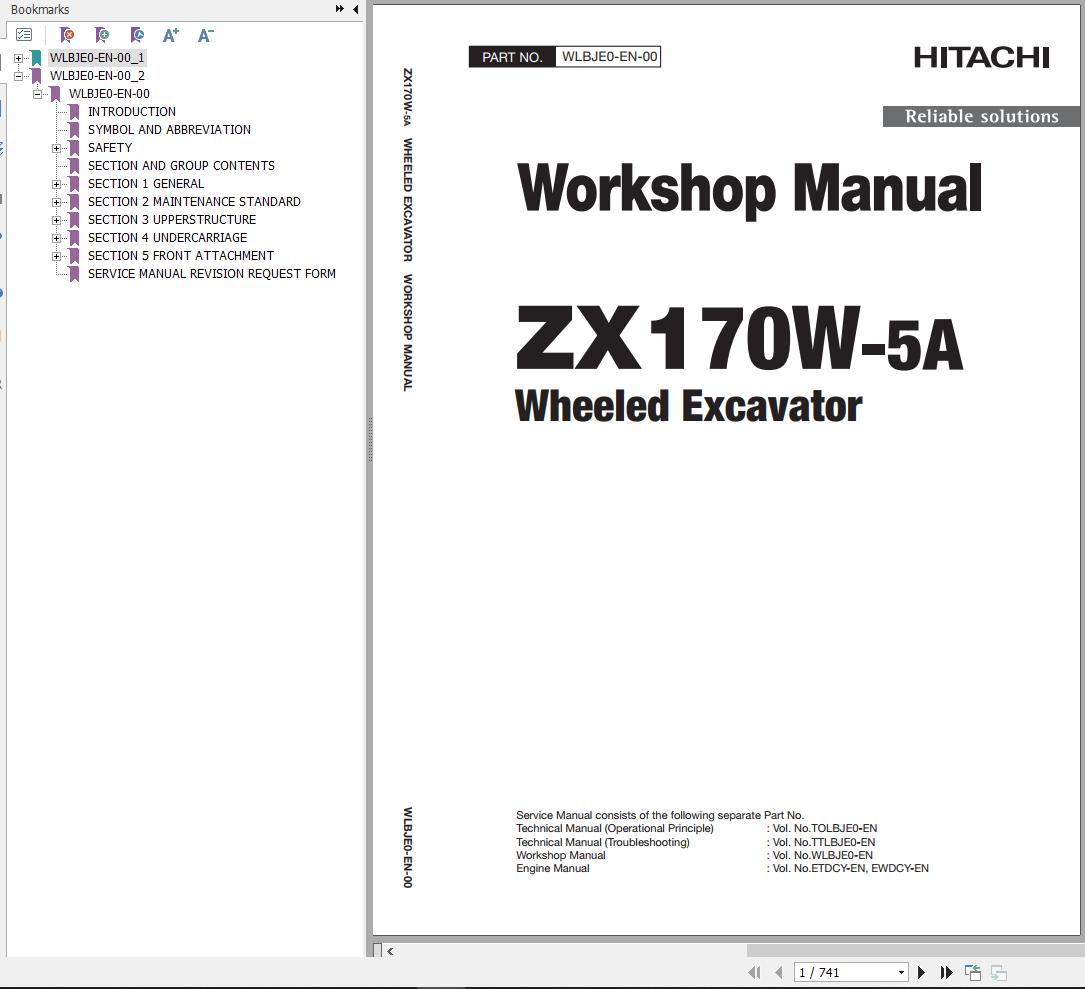Open SECTION 2 MAINTENANCE STANDARD bookmark
The height and width of the screenshot is (989, 1085).
[x=194, y=202]
